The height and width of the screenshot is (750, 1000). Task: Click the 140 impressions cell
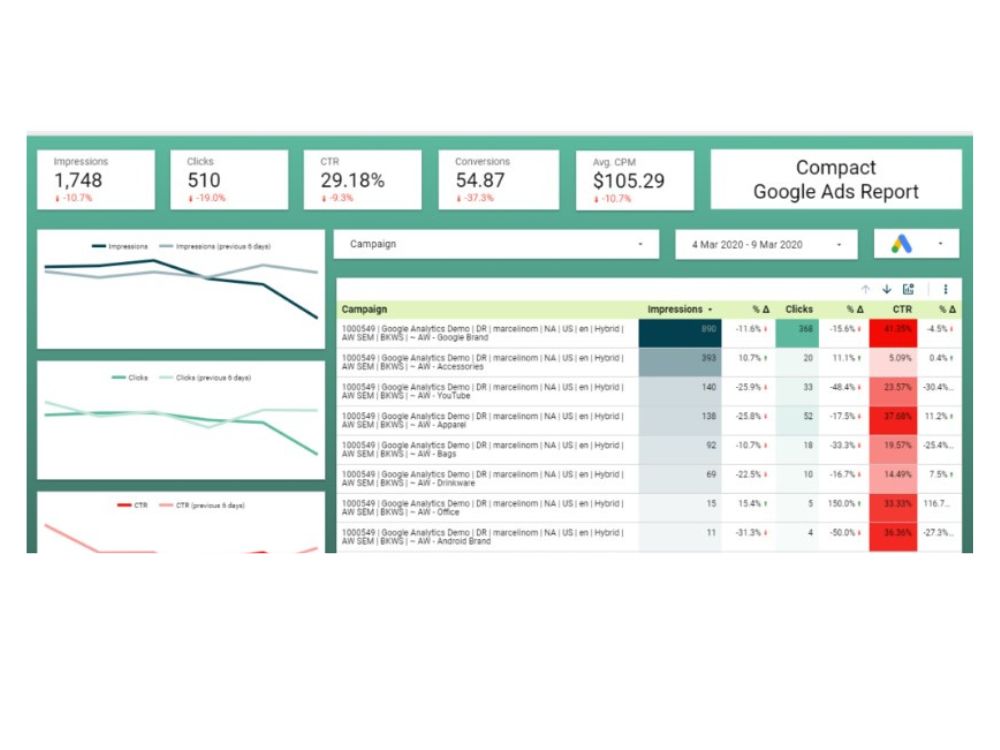680,392
